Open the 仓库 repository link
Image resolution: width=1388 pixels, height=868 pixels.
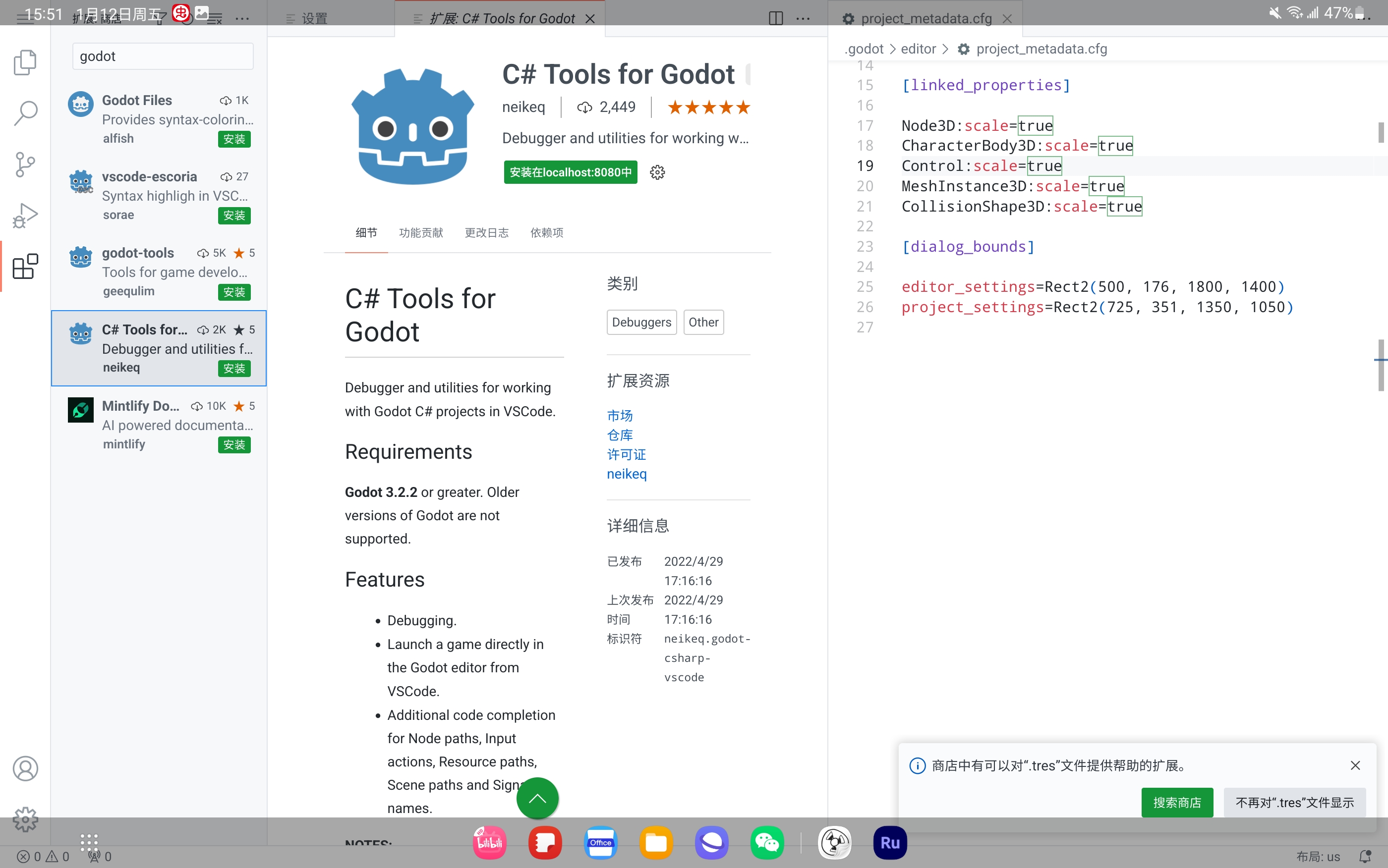click(x=620, y=435)
